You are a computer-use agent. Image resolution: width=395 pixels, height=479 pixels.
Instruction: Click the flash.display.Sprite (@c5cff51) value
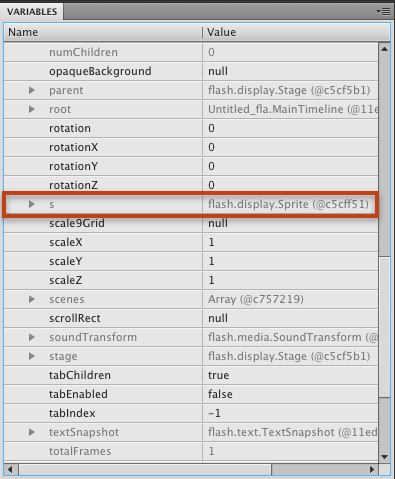tap(288, 204)
